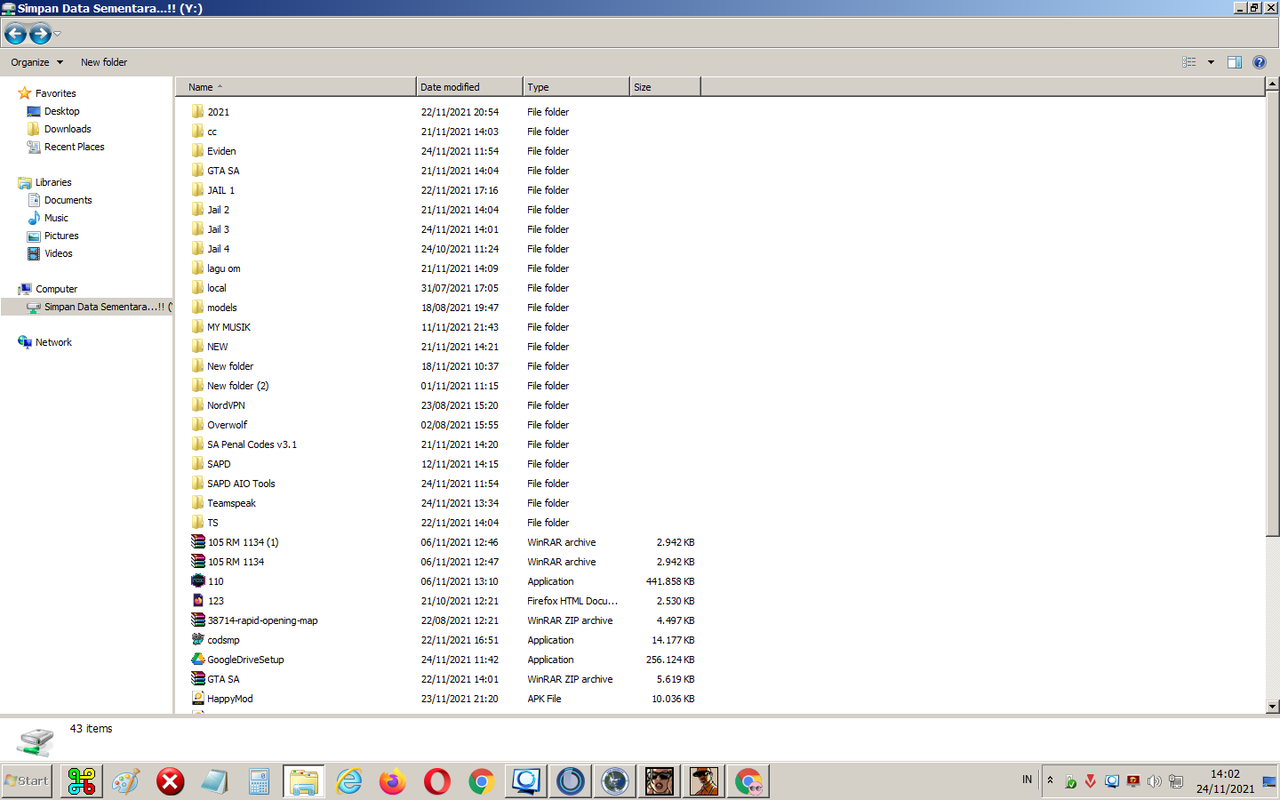Select the 105 RM 1134 (1) WinRAR archive icon
The width and height of the screenshot is (1280, 800).
198,542
